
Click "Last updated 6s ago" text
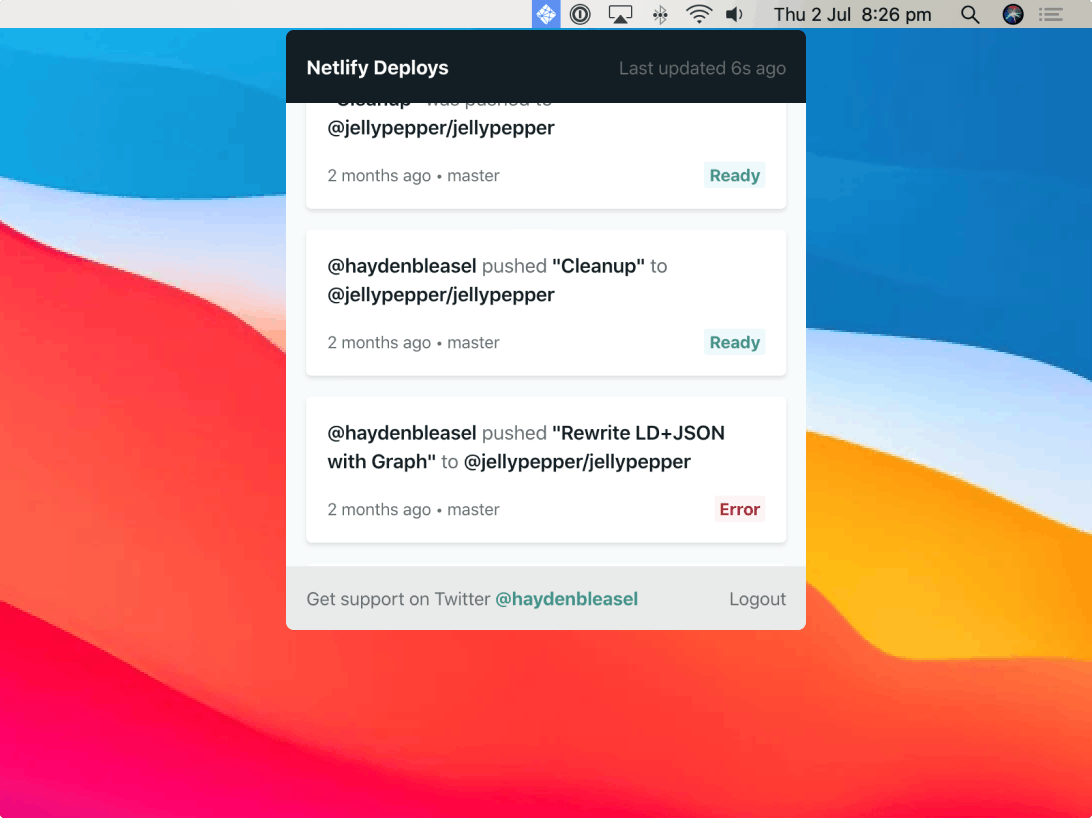click(702, 68)
